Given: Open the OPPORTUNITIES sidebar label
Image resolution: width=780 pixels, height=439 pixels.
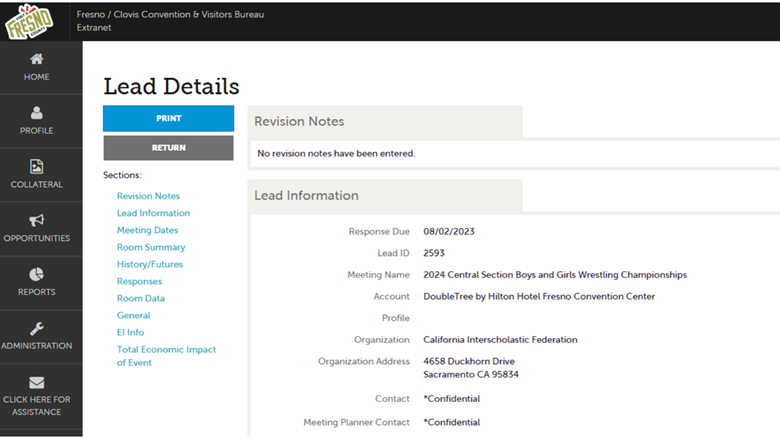Looking at the screenshot, I should click(x=36, y=238).
